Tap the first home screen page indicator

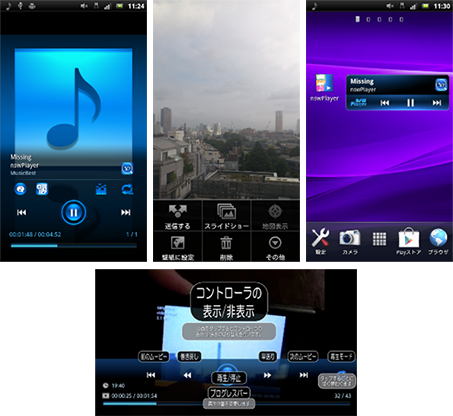pos(357,19)
